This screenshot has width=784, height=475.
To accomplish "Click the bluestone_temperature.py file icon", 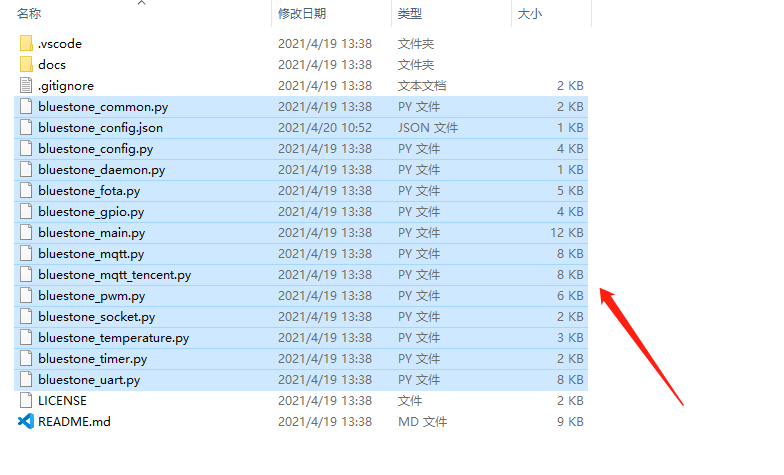I will (26, 338).
